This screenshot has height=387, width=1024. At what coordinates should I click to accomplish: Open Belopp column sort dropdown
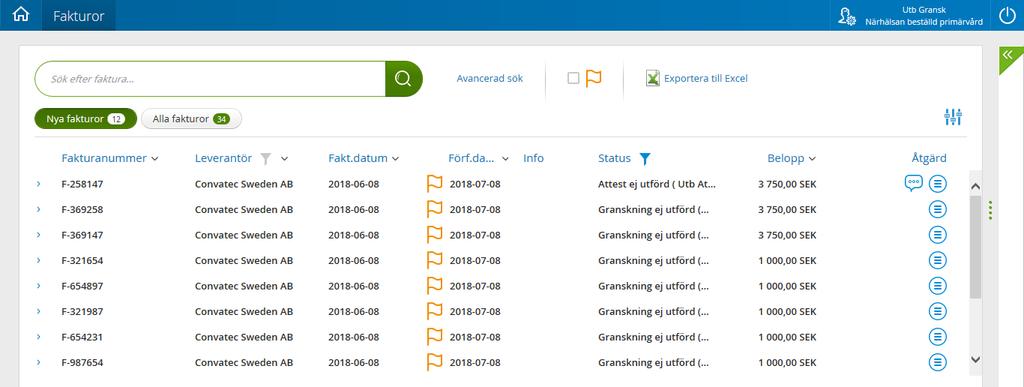812,159
